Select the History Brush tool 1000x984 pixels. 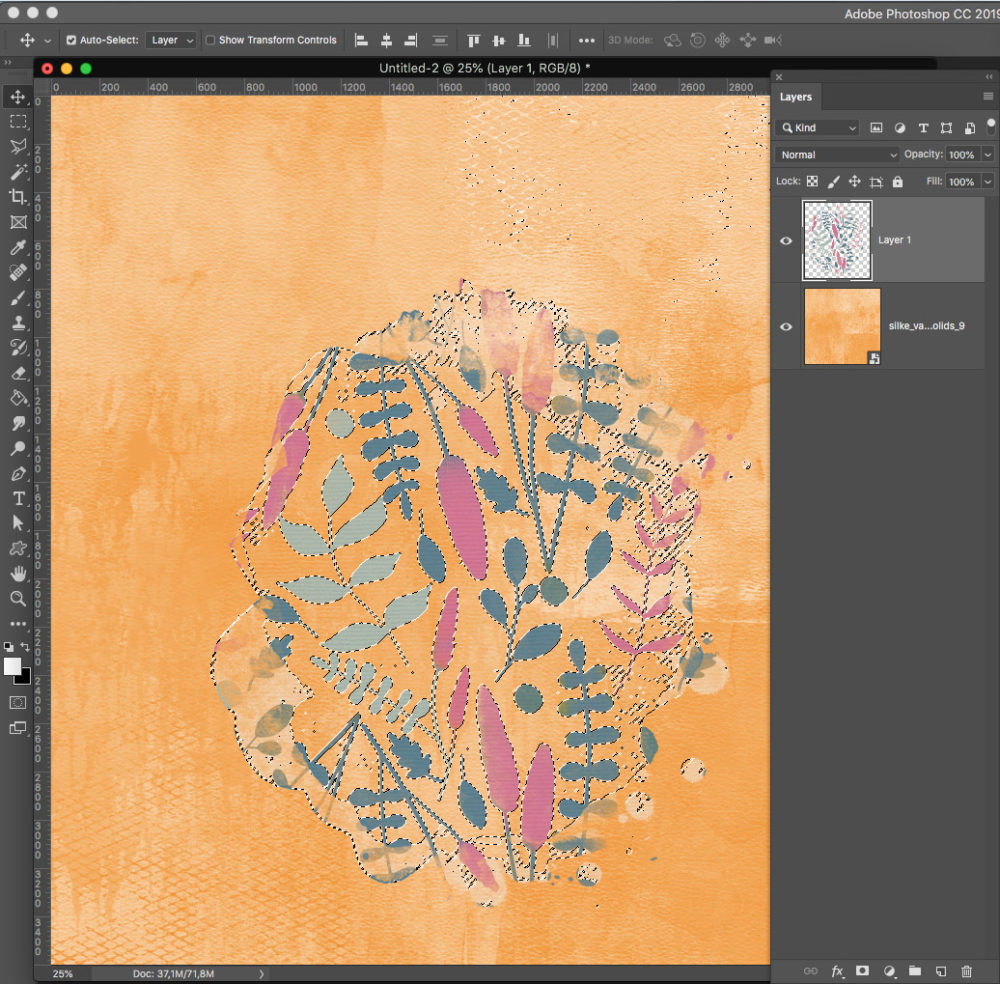[18, 348]
